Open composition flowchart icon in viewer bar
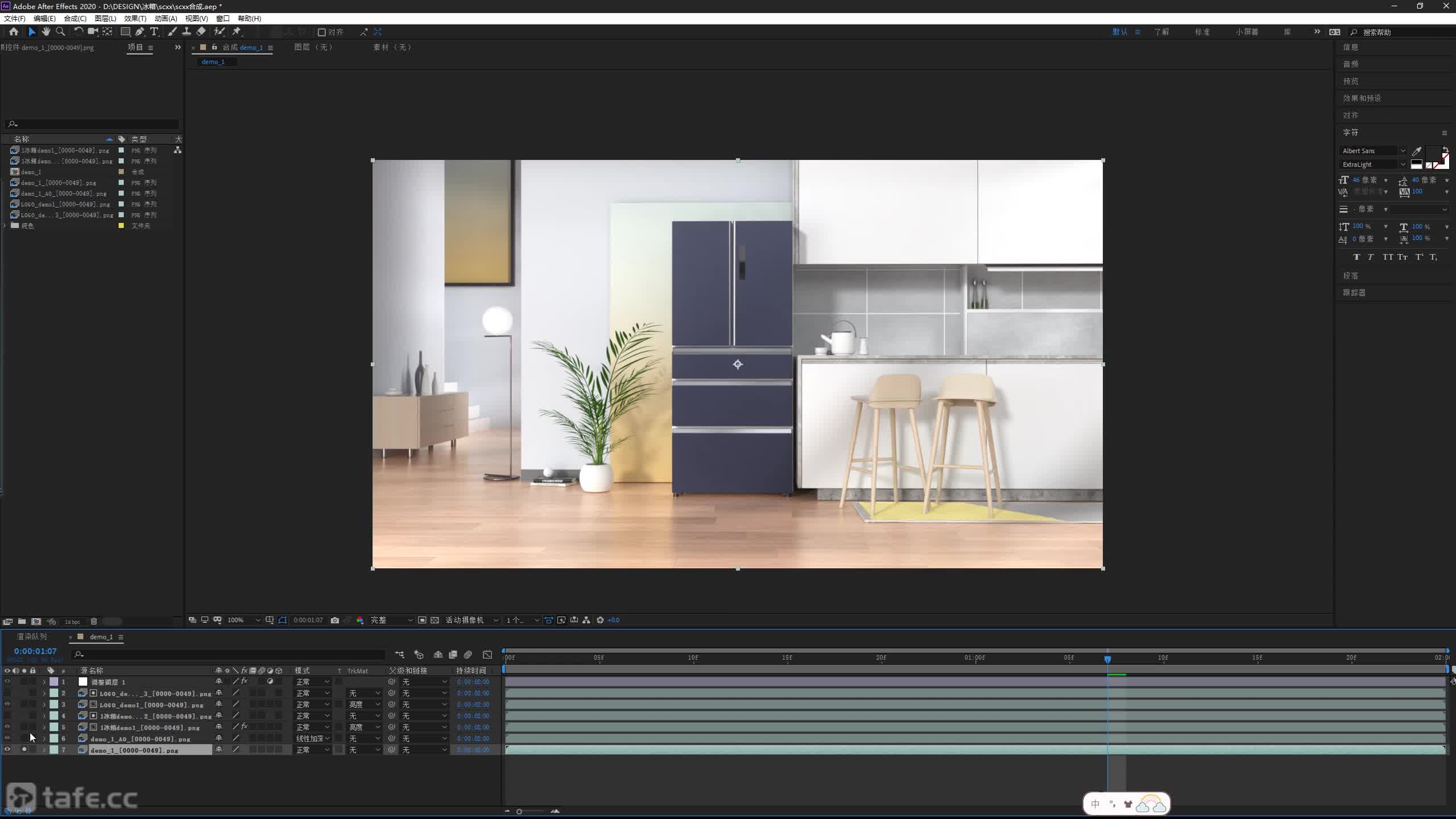The height and width of the screenshot is (819, 1456). tap(586, 620)
